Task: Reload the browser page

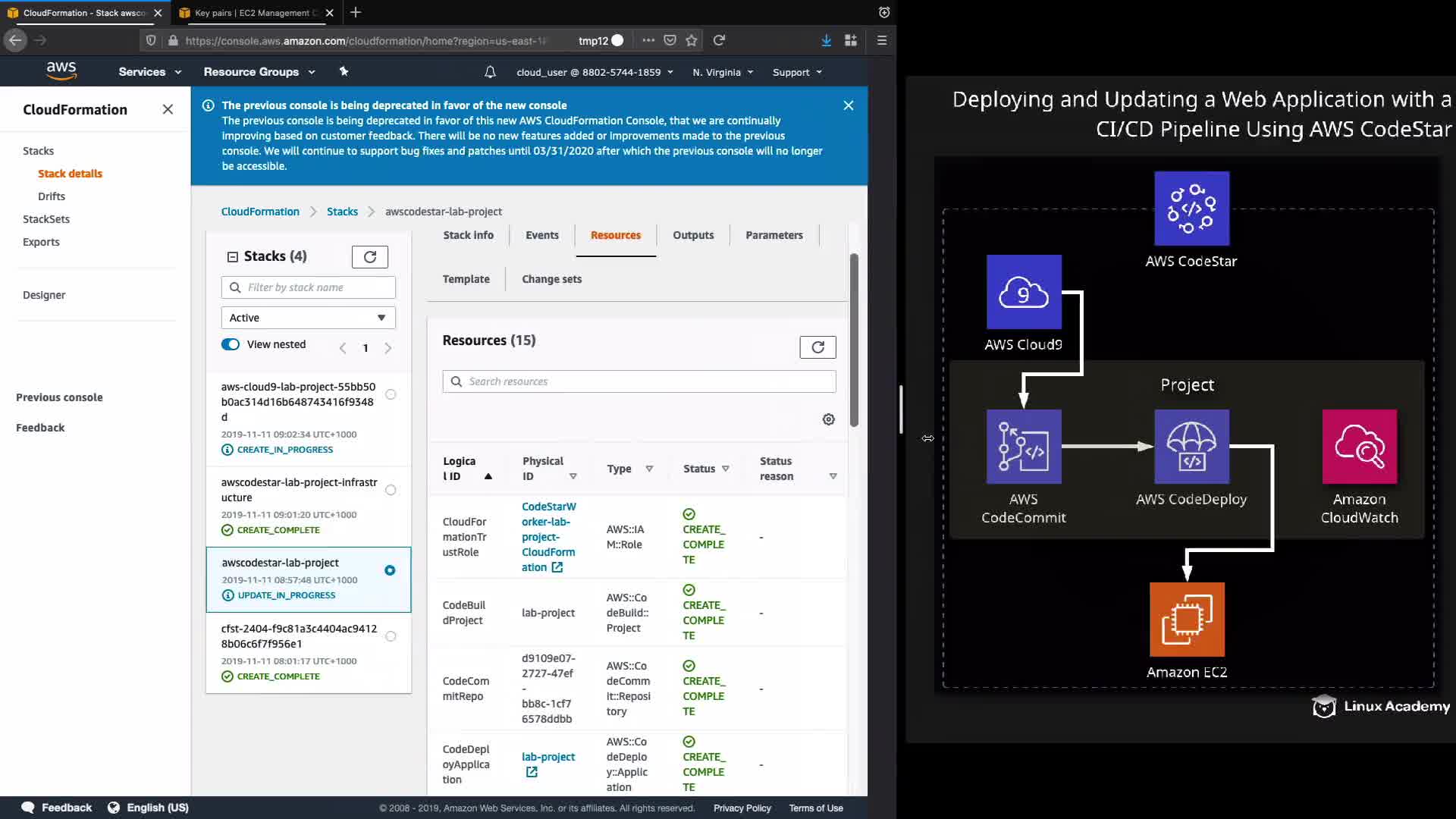Action: (719, 40)
